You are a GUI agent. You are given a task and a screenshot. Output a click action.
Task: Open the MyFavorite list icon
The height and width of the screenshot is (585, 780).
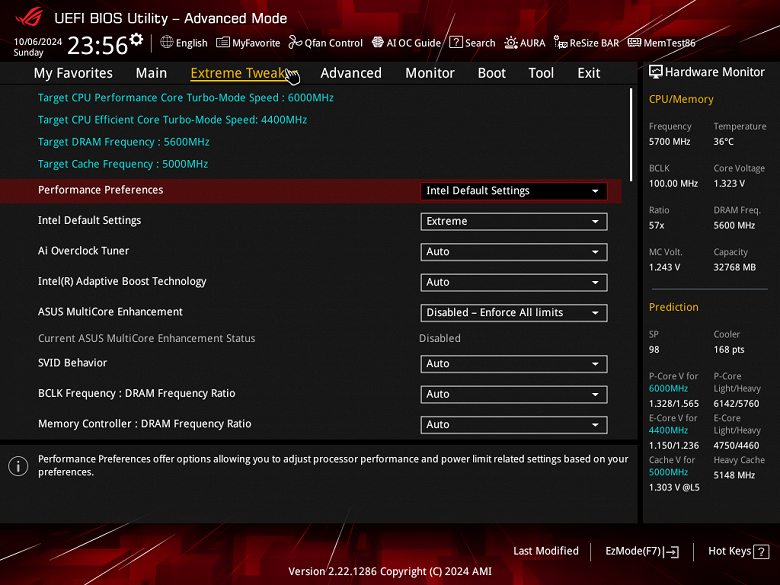[223, 42]
